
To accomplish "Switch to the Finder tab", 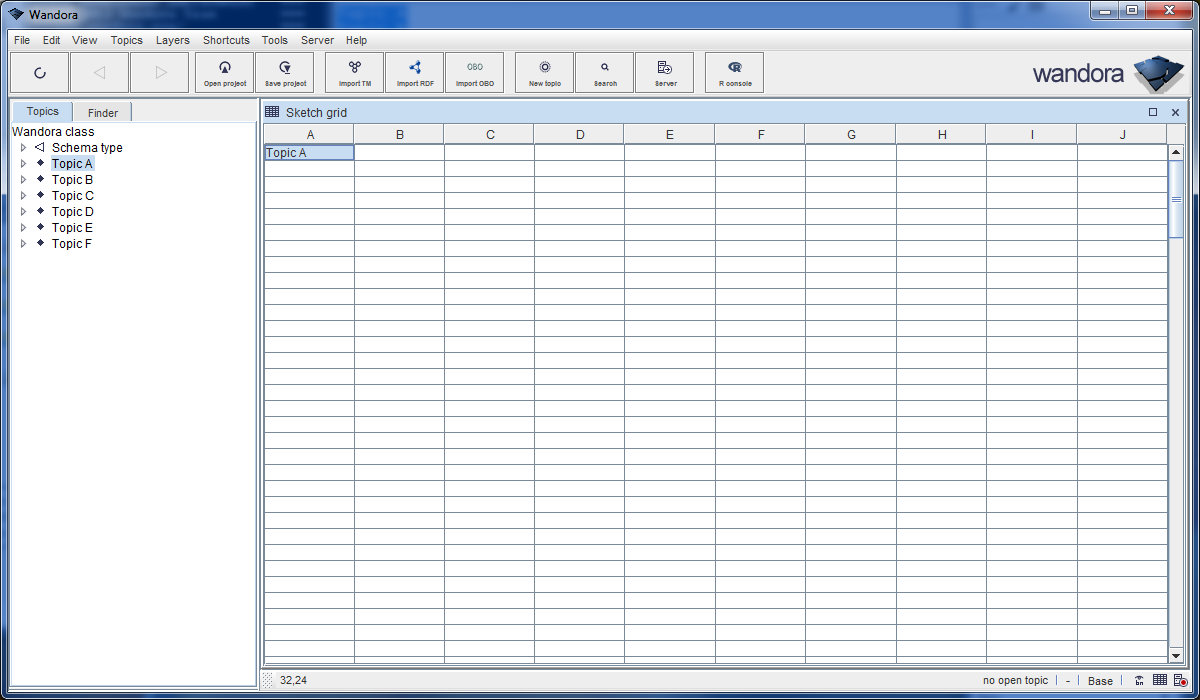I will [x=102, y=111].
